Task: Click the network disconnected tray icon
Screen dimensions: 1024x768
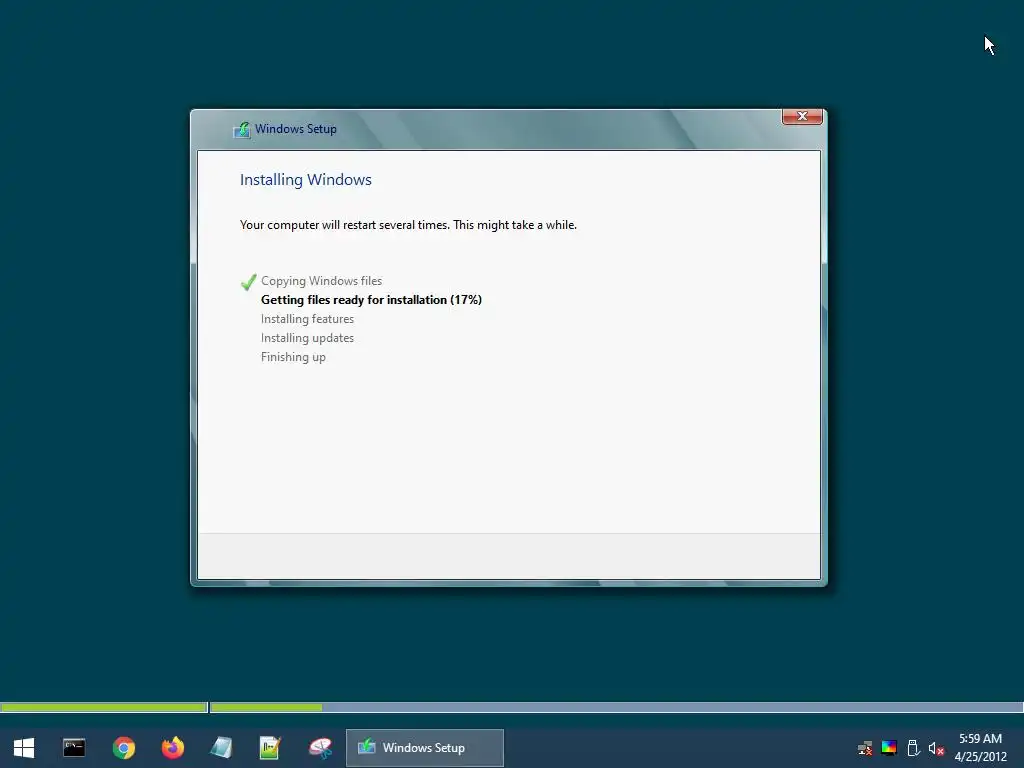Action: (865, 748)
